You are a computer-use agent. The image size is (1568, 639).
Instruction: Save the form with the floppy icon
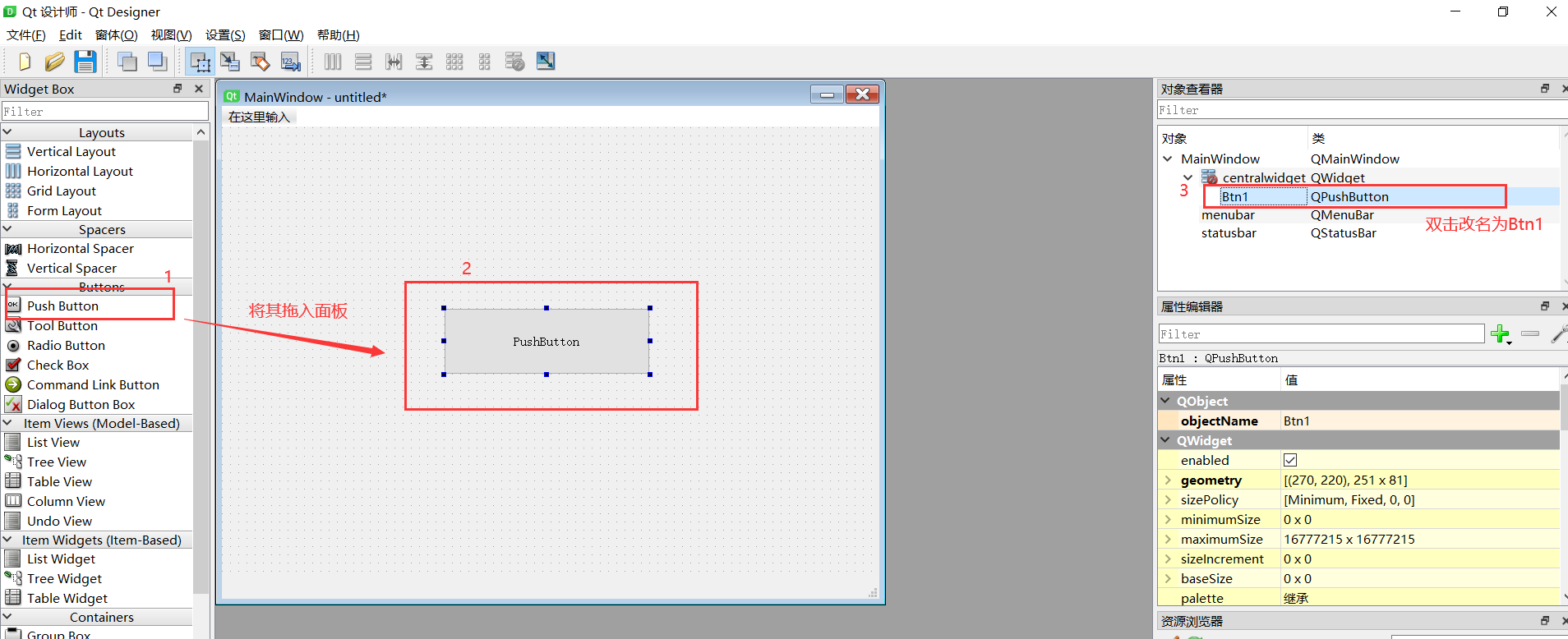(85, 62)
